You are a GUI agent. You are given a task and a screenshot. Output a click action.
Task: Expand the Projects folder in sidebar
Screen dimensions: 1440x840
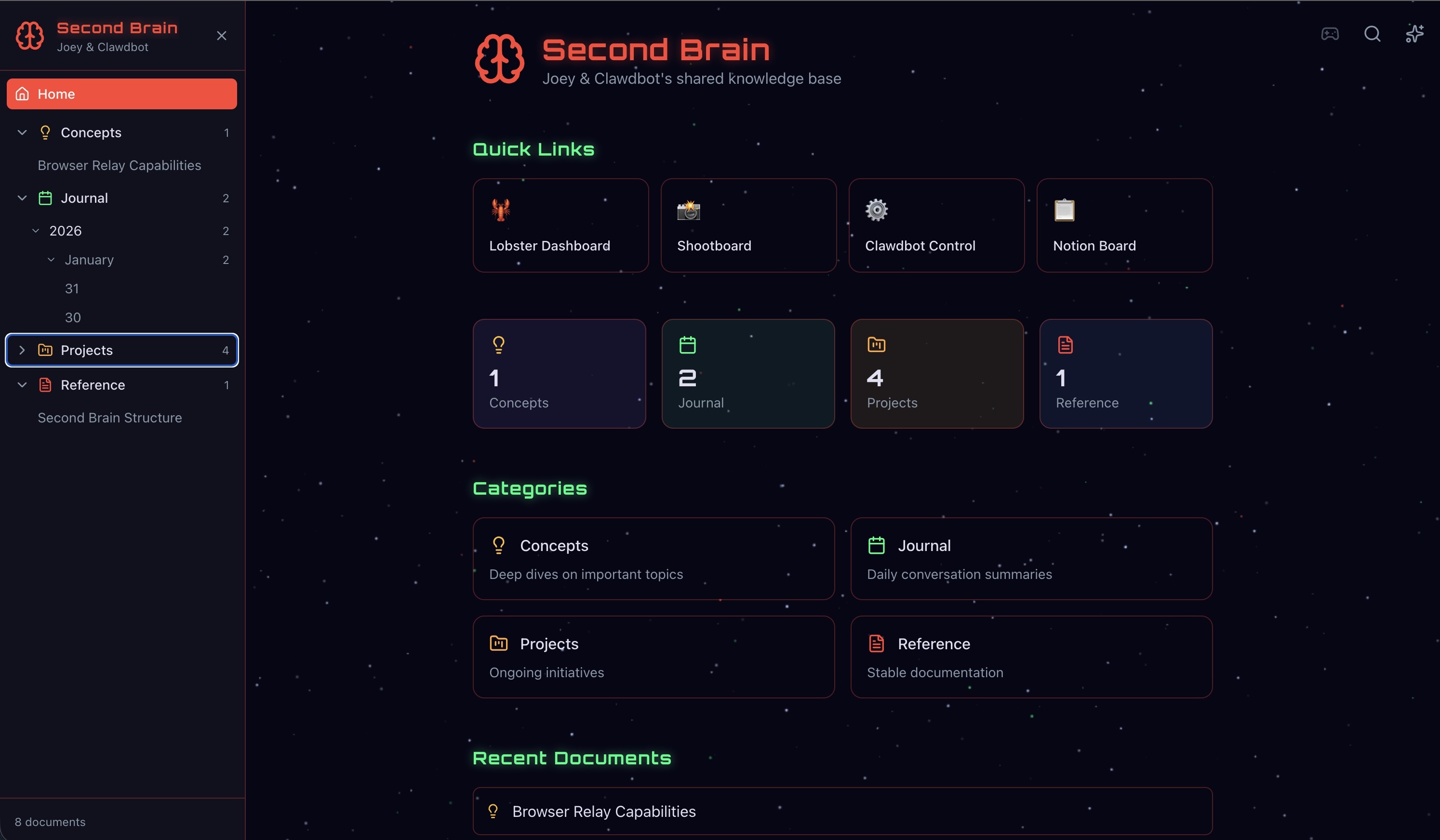(x=22, y=350)
